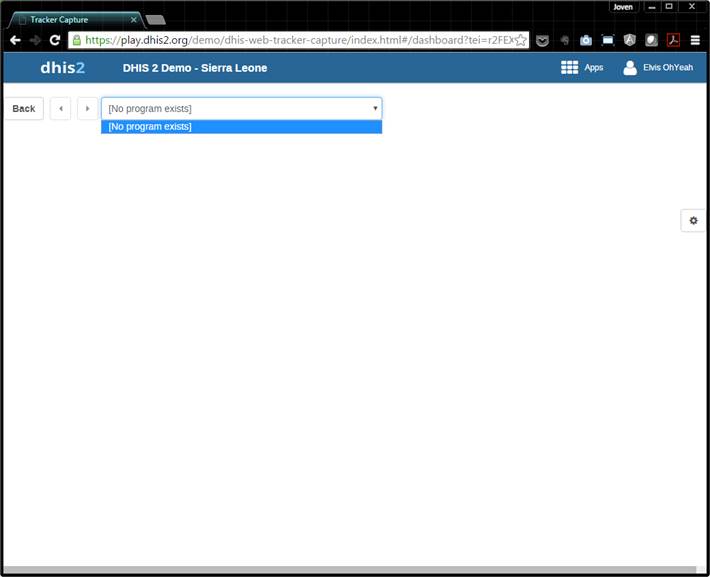Click the Adobe PDF extension icon
This screenshot has height=577, width=710.
pyautogui.click(x=673, y=40)
